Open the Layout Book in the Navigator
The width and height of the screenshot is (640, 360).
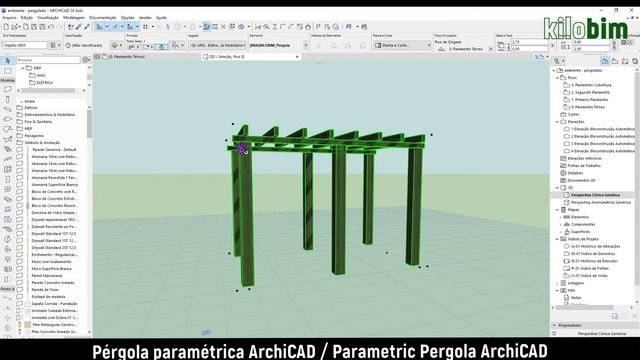pos(625,61)
